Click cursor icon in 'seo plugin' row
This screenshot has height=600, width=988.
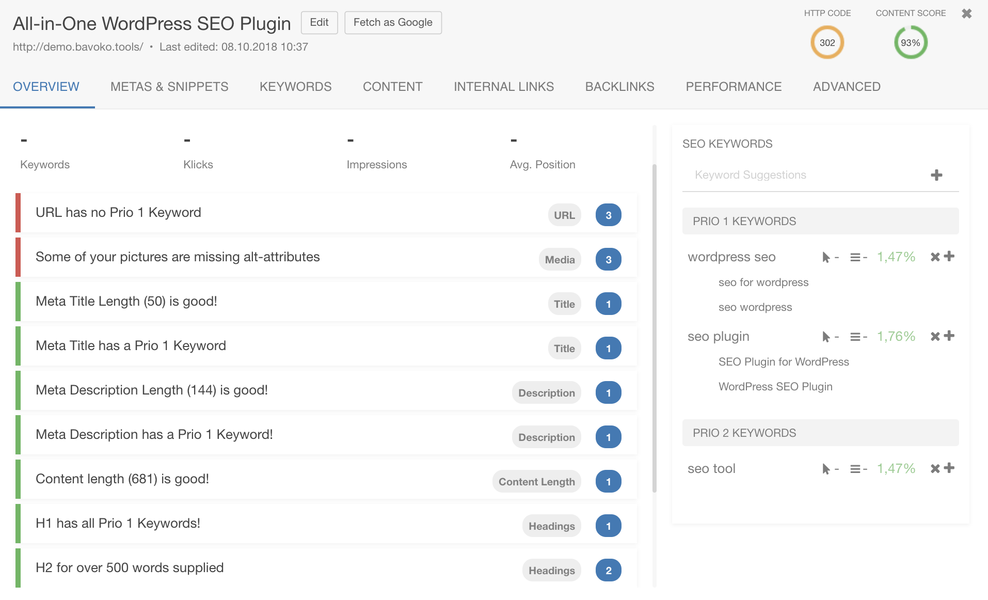(825, 337)
